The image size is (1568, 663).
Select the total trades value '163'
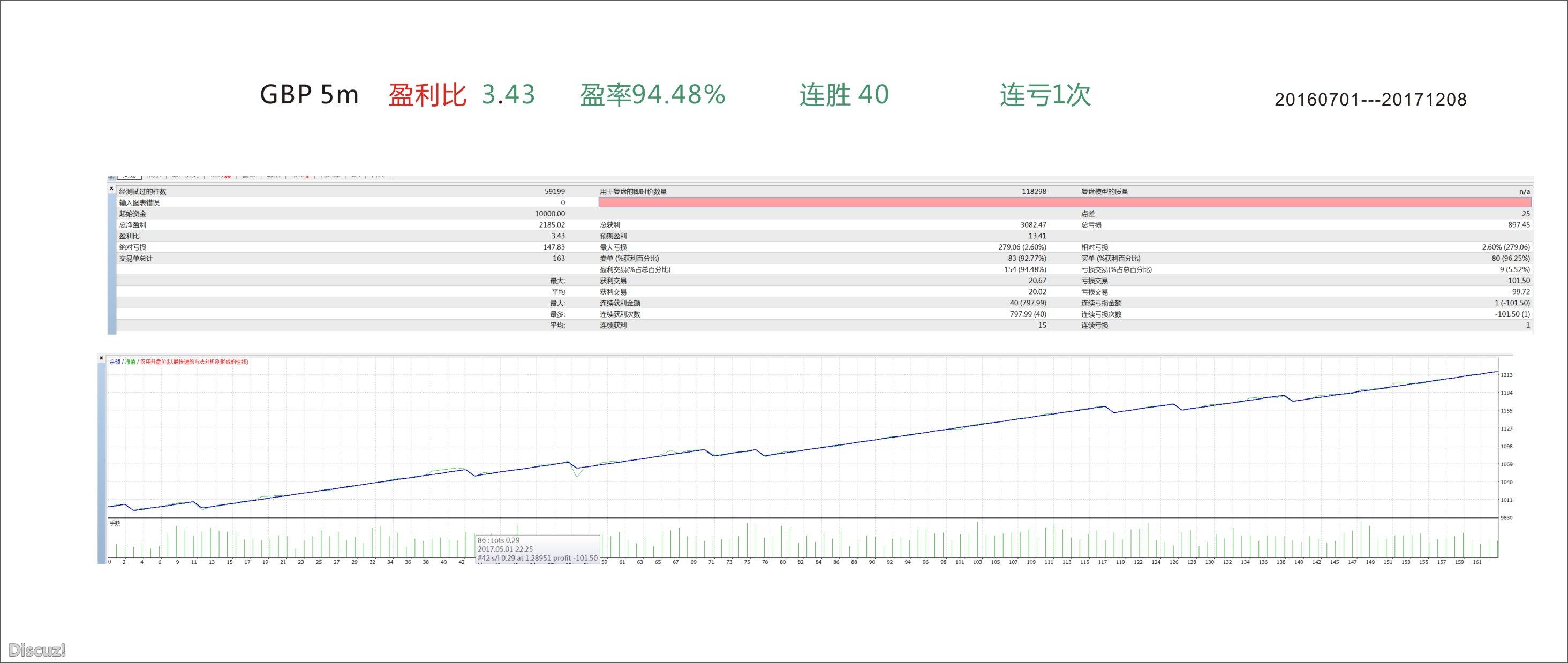pos(559,258)
